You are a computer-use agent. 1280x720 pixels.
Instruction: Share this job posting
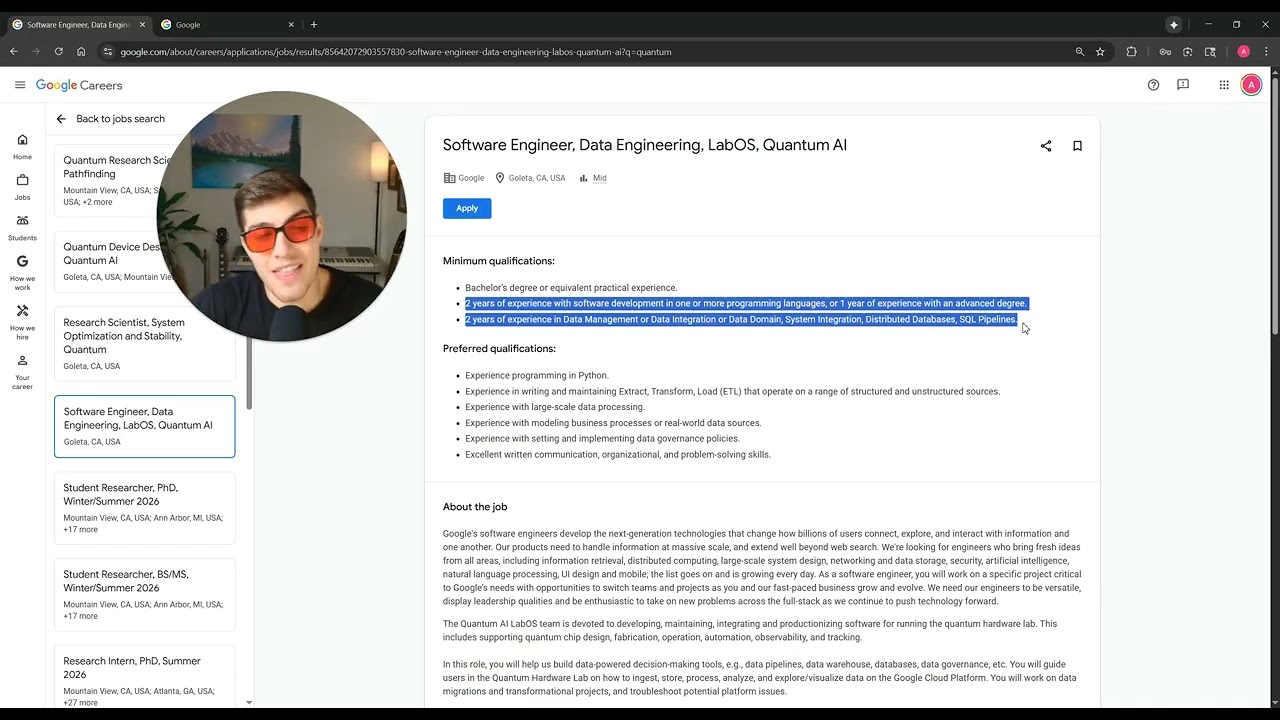click(1046, 146)
